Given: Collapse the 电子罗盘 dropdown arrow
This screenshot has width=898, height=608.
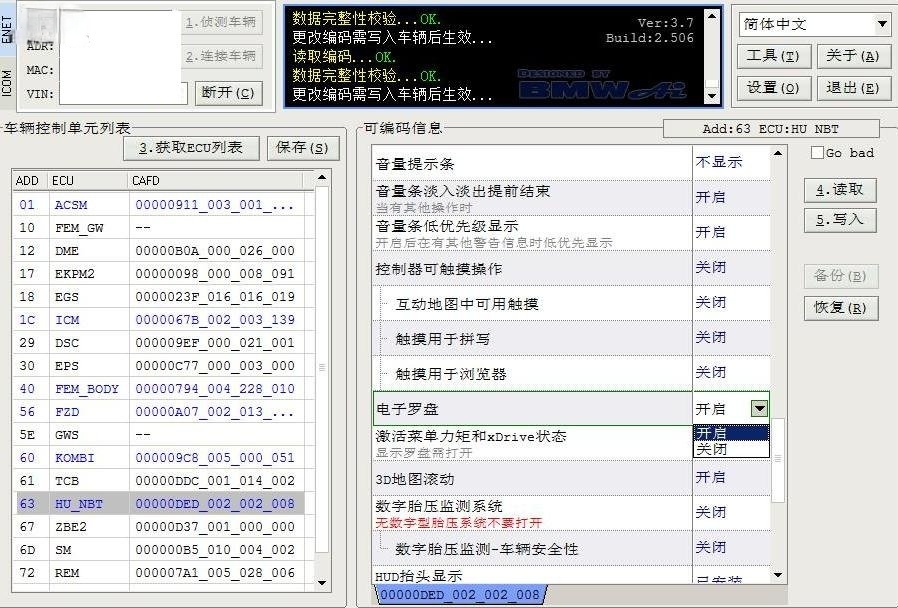Looking at the screenshot, I should [760, 408].
